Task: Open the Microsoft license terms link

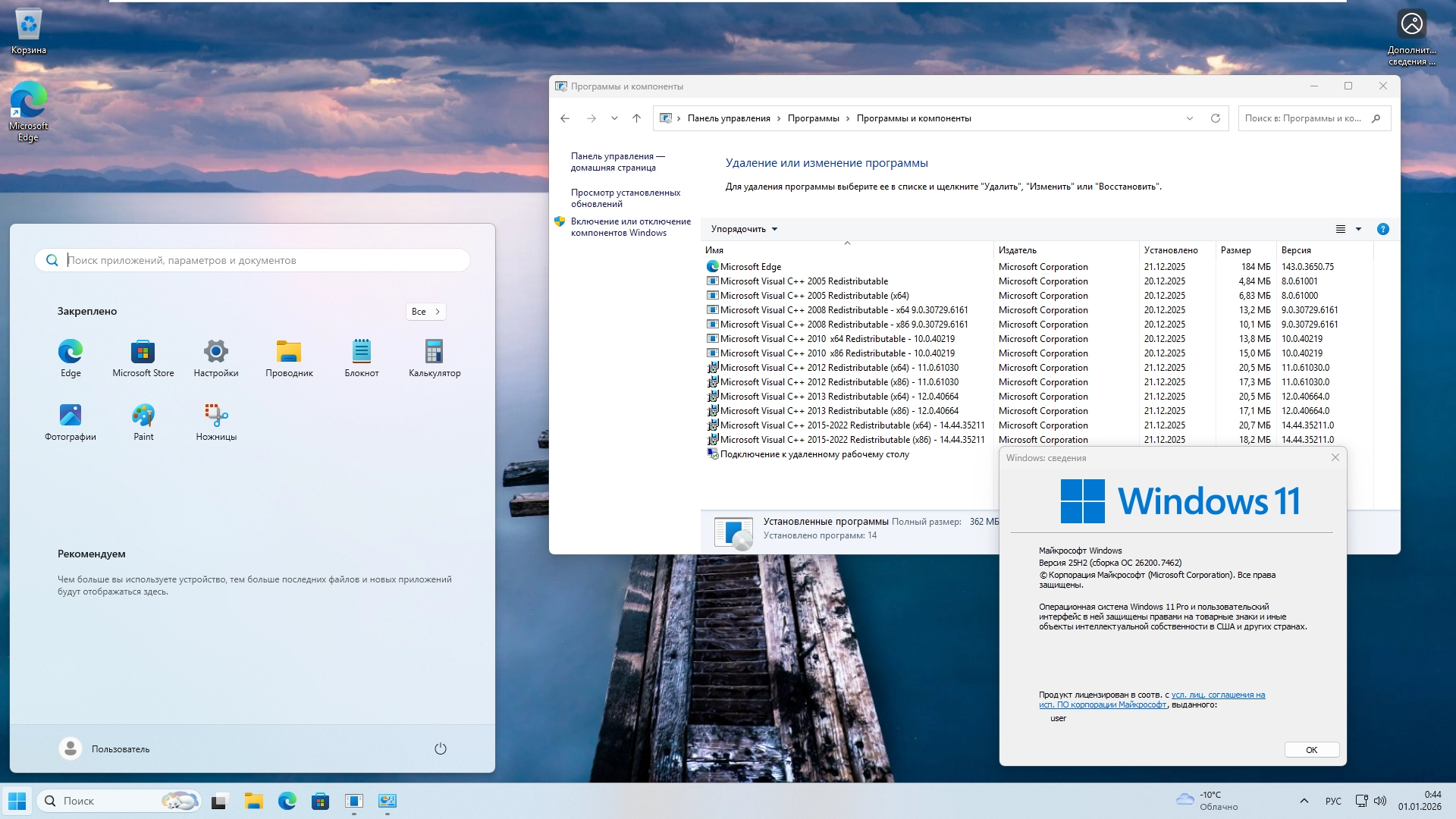Action: [x=1217, y=695]
